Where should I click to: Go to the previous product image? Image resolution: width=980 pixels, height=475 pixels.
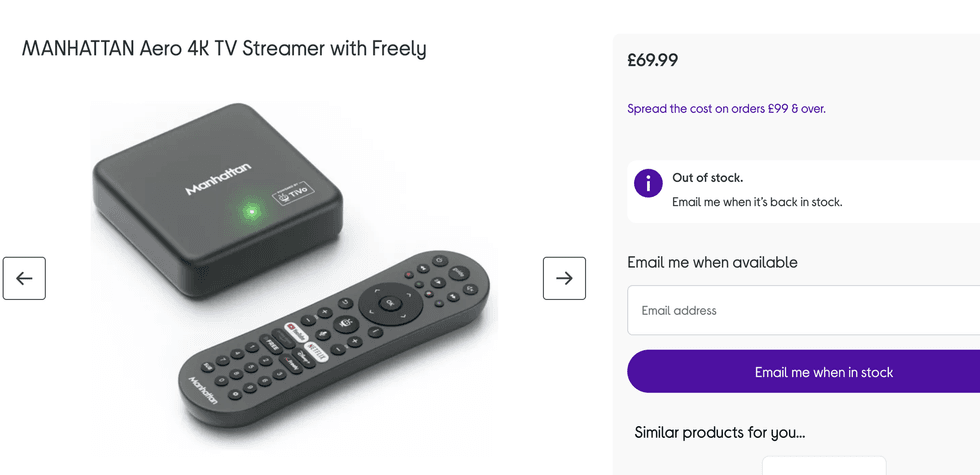pyautogui.click(x=24, y=279)
